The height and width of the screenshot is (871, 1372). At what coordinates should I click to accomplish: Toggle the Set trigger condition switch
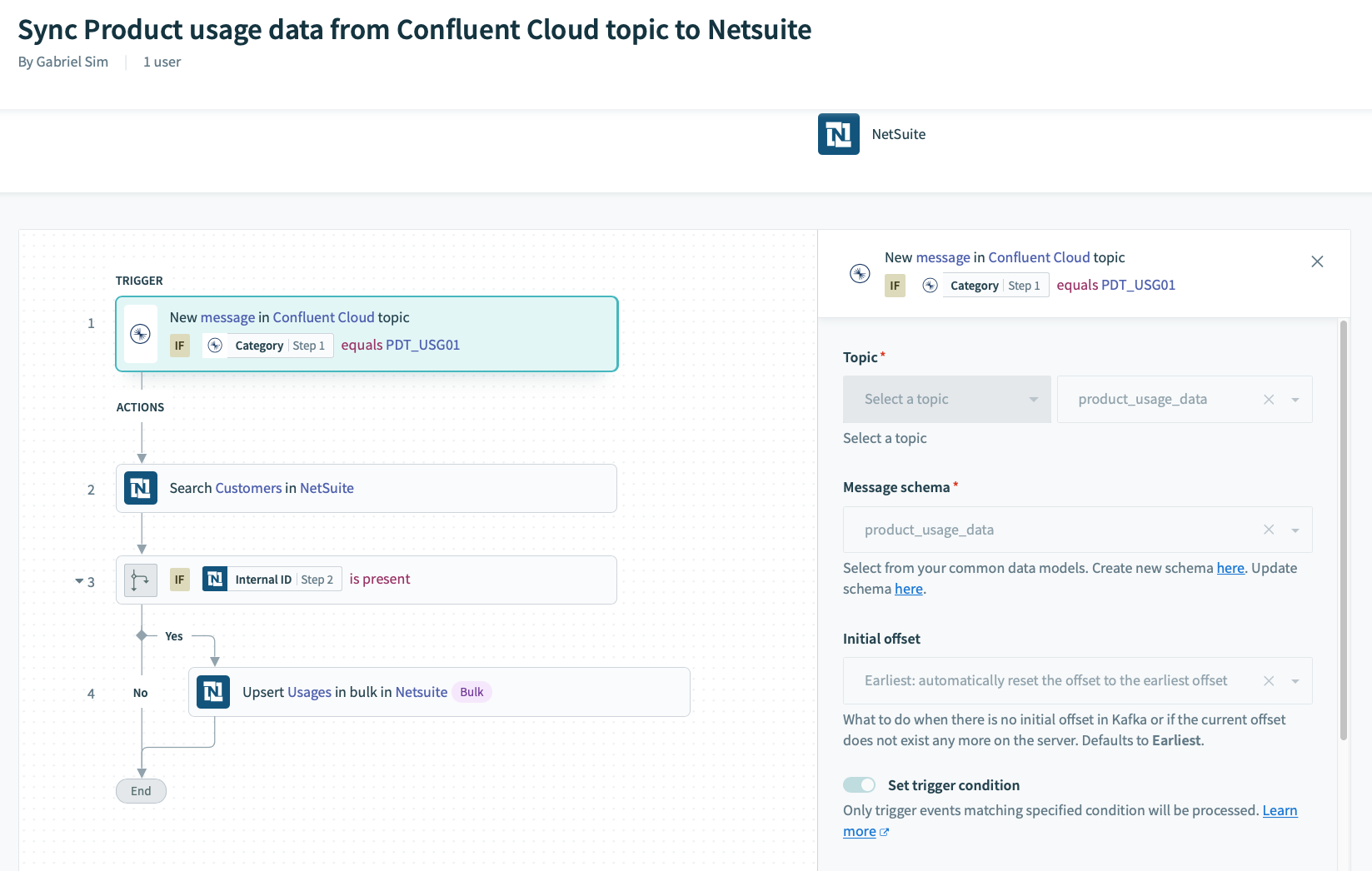859,785
